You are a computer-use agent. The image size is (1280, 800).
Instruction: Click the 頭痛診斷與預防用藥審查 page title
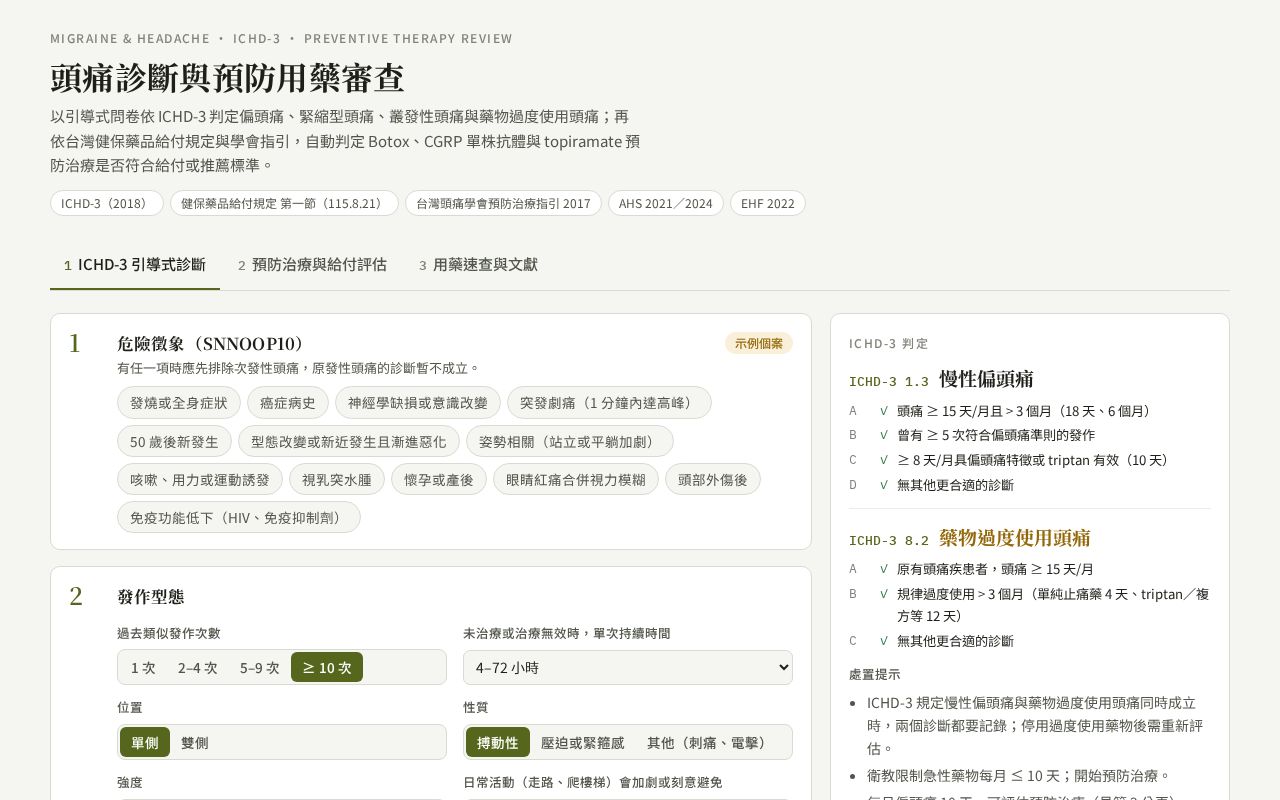pyautogui.click(x=227, y=78)
